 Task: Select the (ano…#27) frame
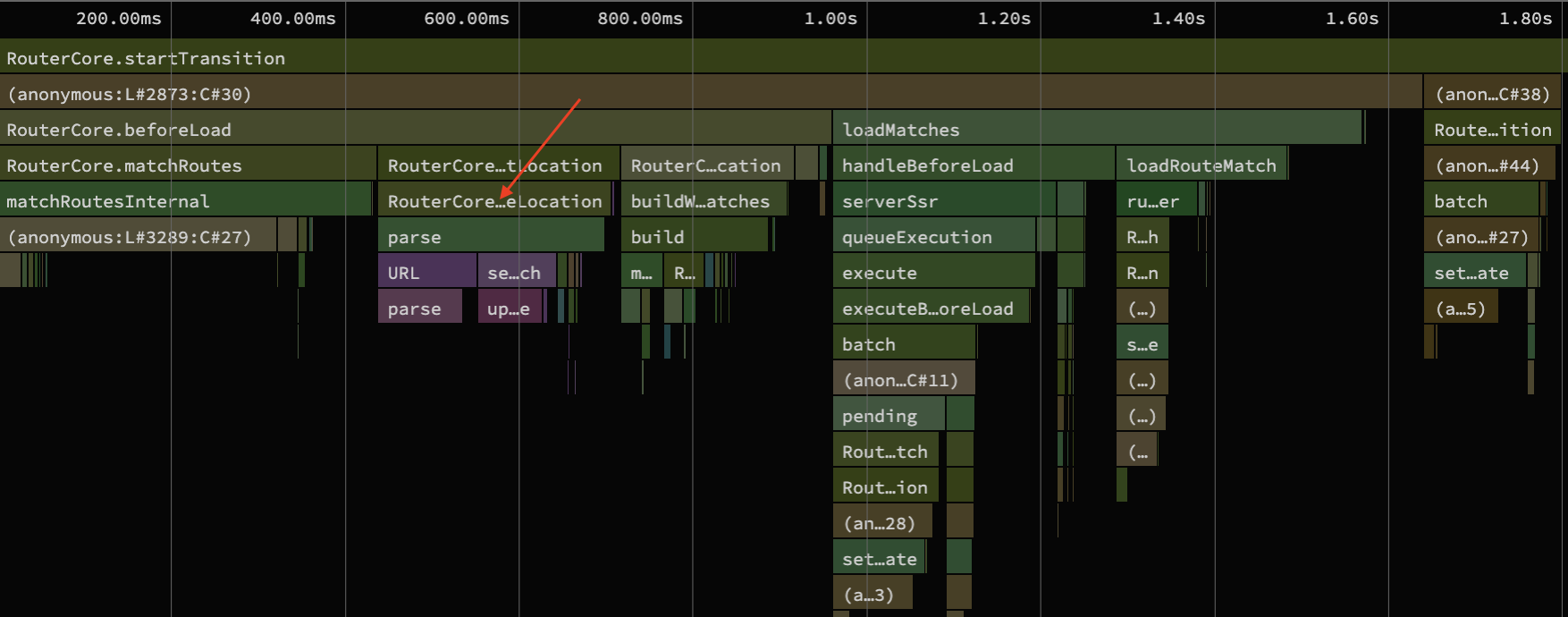(1482, 236)
